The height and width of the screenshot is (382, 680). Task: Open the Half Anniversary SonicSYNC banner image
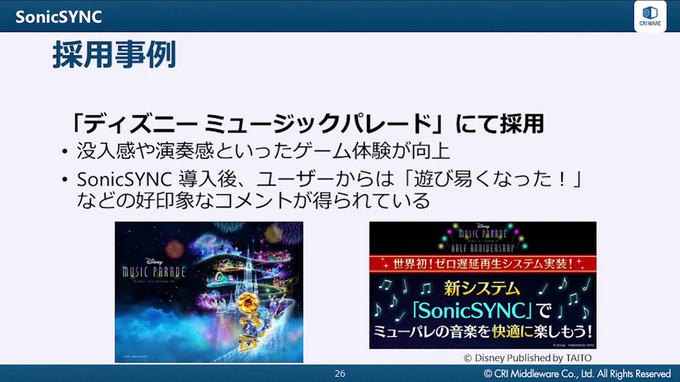pos(483,285)
